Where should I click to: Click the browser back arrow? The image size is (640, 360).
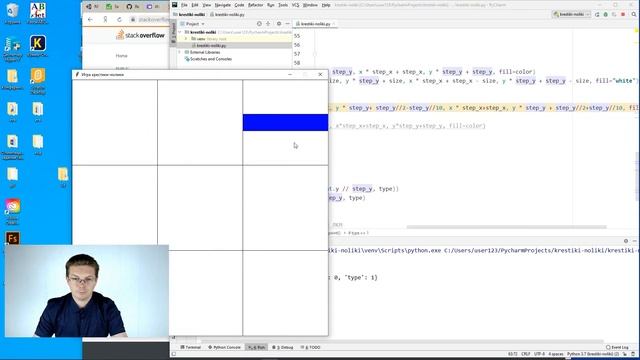point(91,20)
